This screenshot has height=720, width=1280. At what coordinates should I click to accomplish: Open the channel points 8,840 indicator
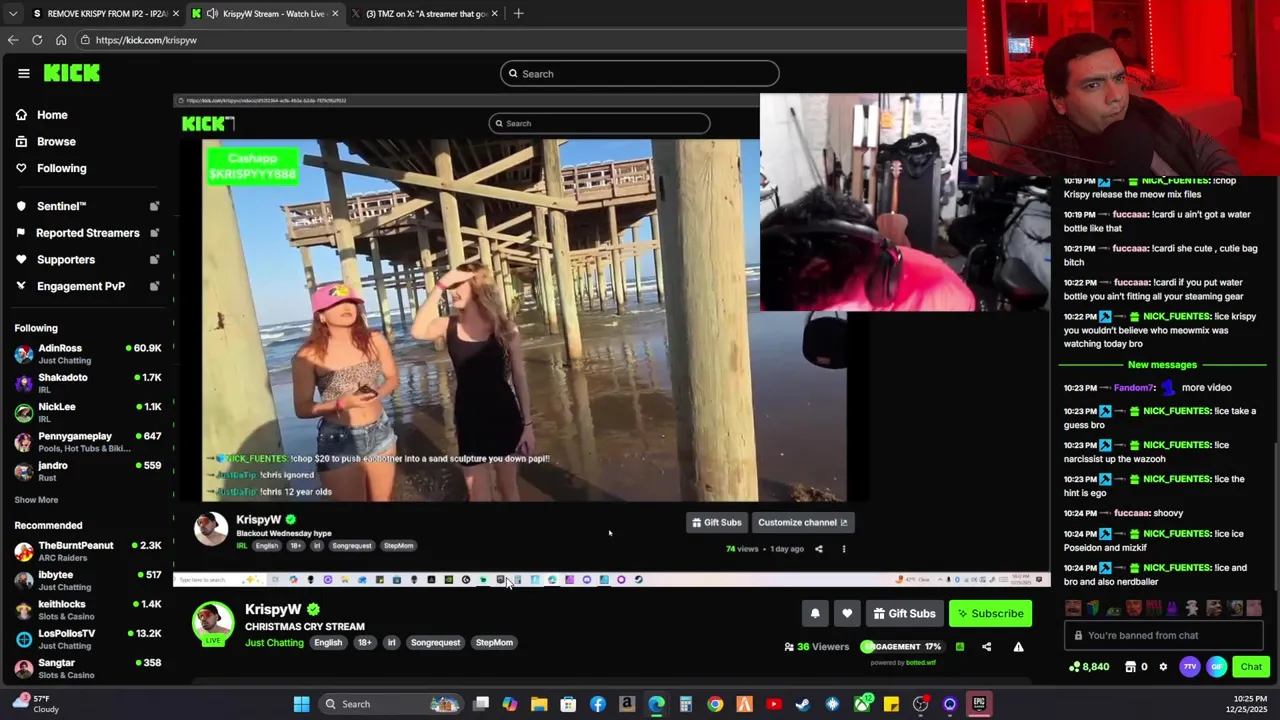(x=1089, y=667)
